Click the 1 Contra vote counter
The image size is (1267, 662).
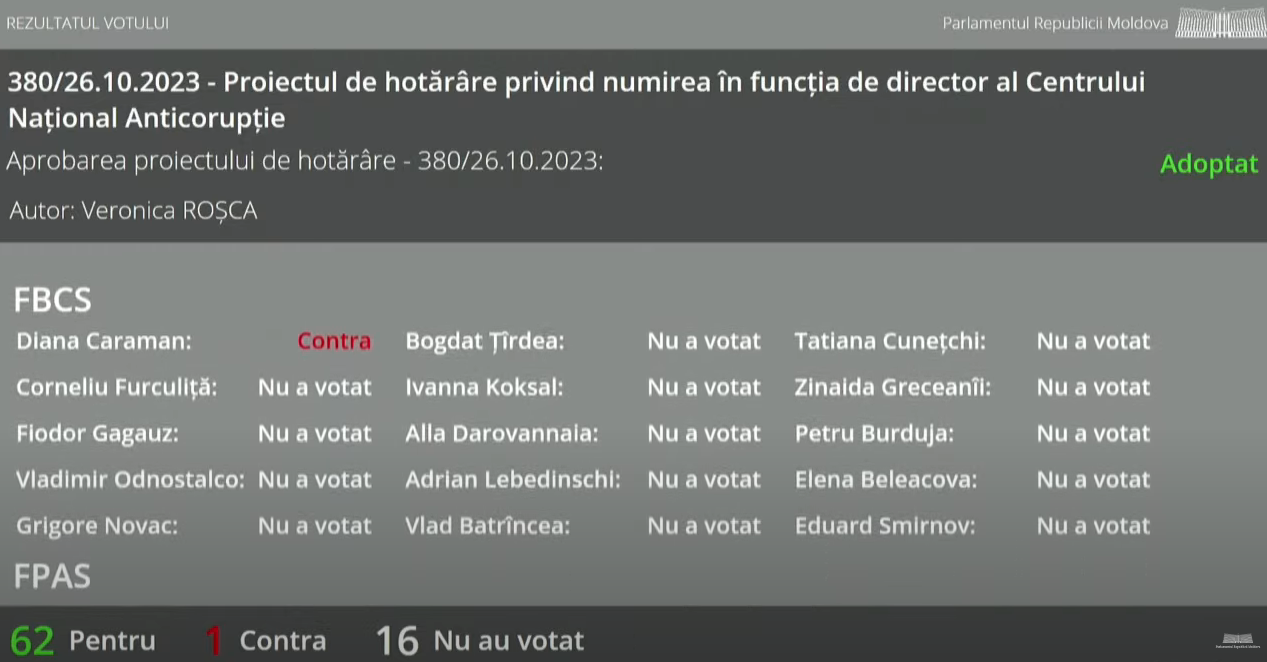266,640
